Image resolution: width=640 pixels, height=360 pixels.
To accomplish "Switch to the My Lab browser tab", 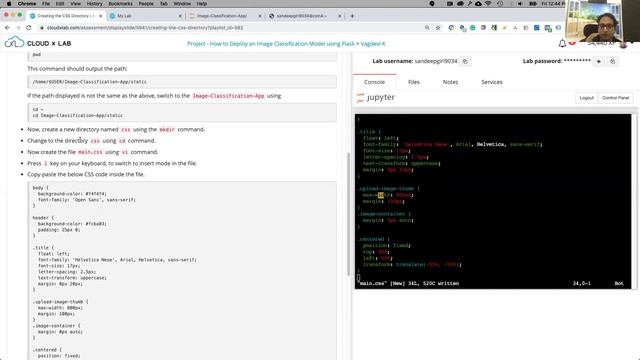I will (x=145, y=16).
